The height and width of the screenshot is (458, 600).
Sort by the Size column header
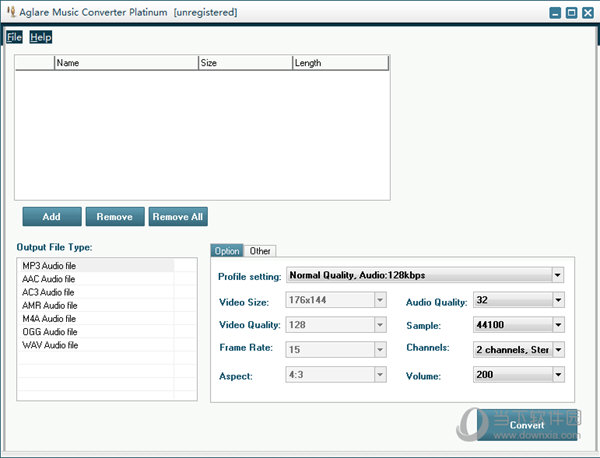click(245, 63)
